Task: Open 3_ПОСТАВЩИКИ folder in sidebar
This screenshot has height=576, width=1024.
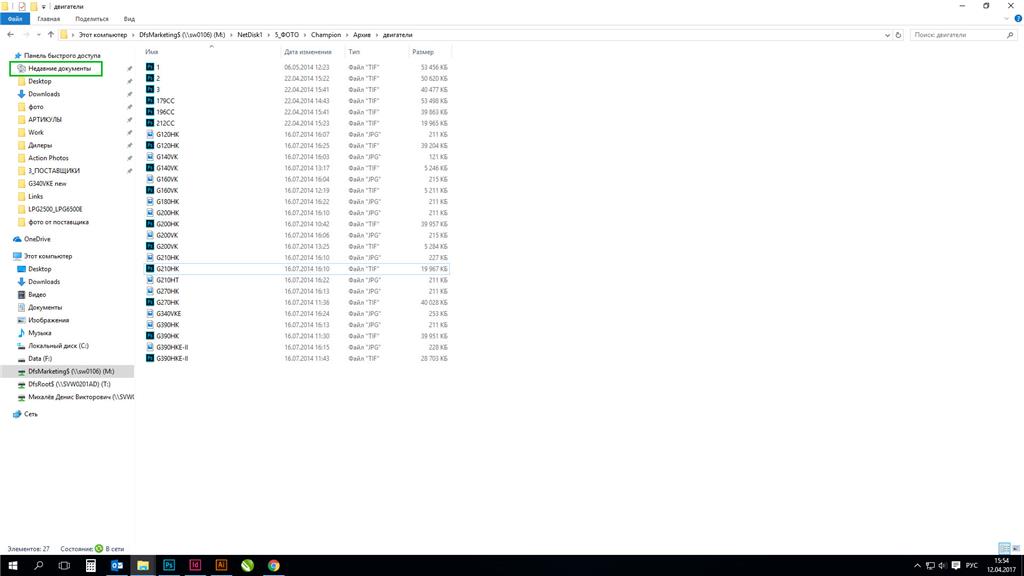Action: click(54, 170)
